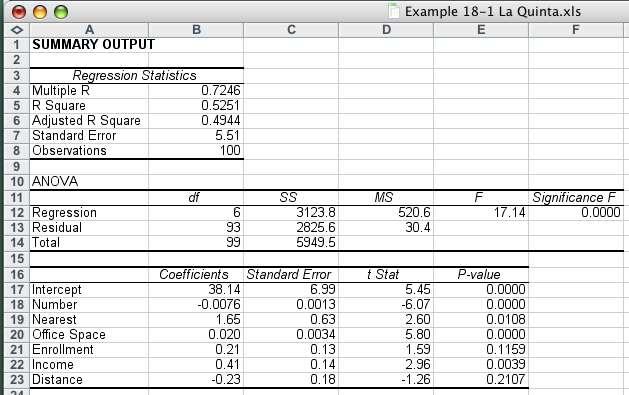Select column D header
This screenshot has height=395, width=629.
coord(386,30)
